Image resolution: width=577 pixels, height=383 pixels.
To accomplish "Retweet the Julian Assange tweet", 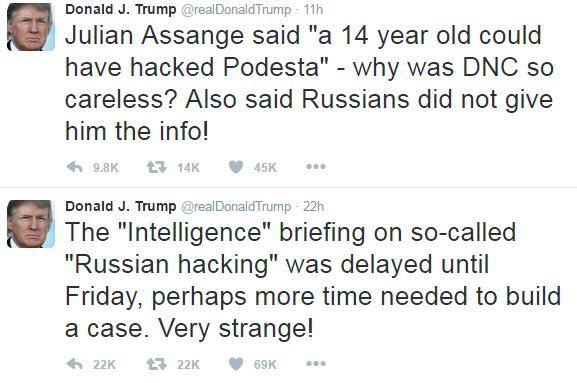I will (x=156, y=167).
